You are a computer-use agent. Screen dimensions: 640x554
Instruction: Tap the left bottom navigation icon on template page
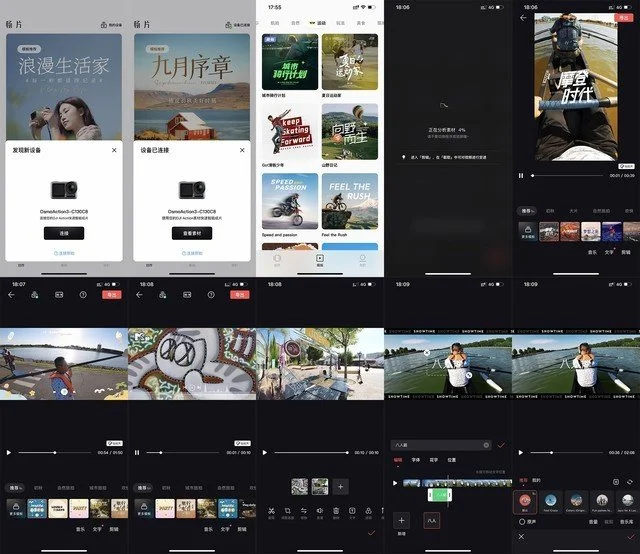click(x=277, y=260)
